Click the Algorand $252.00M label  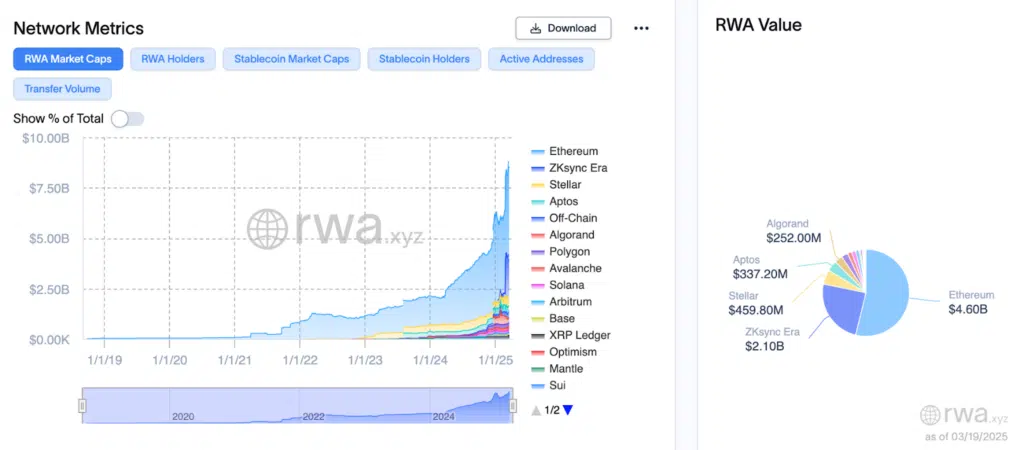coord(794,230)
